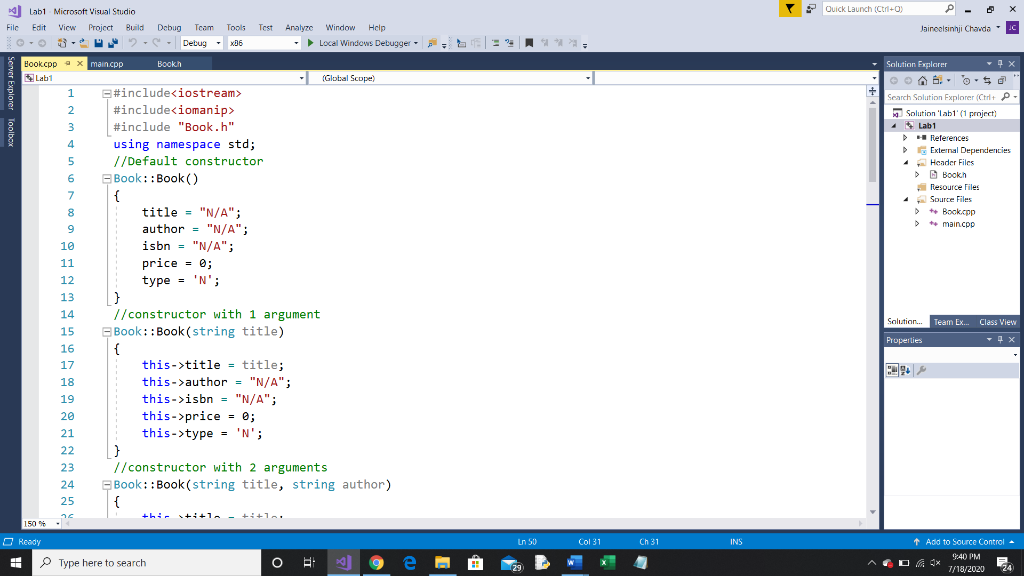1024x576 pixels.
Task: Click the Save All icon in the toolbar
Action: tap(112, 43)
